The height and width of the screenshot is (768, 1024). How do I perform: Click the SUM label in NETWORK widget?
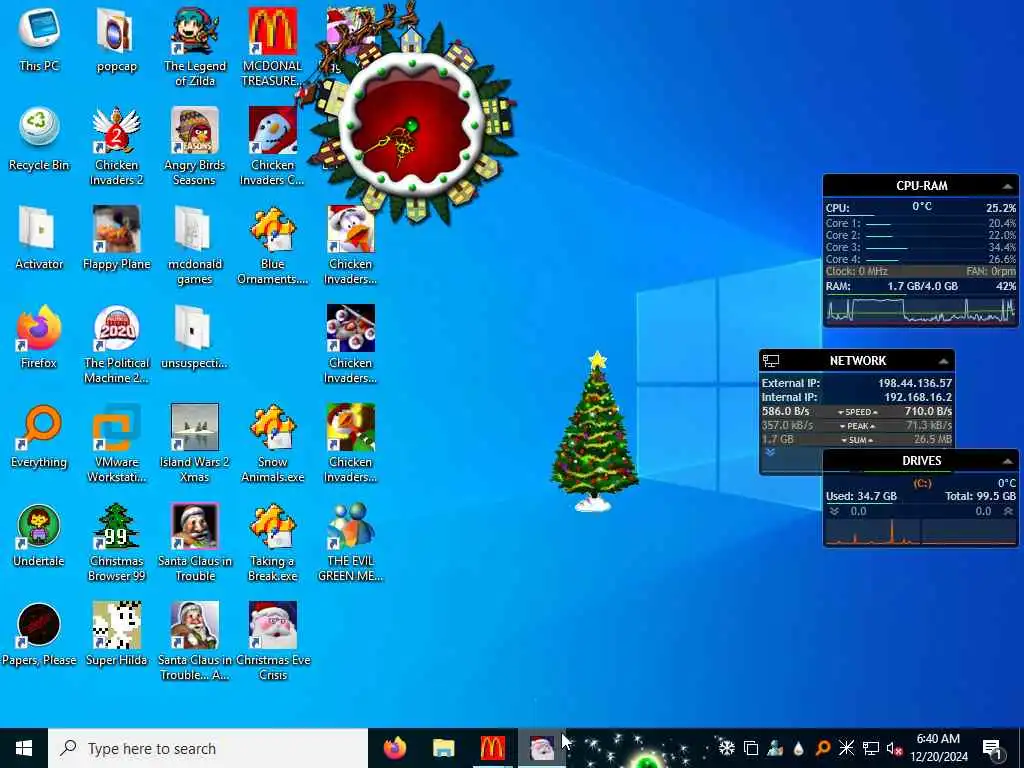(x=857, y=440)
